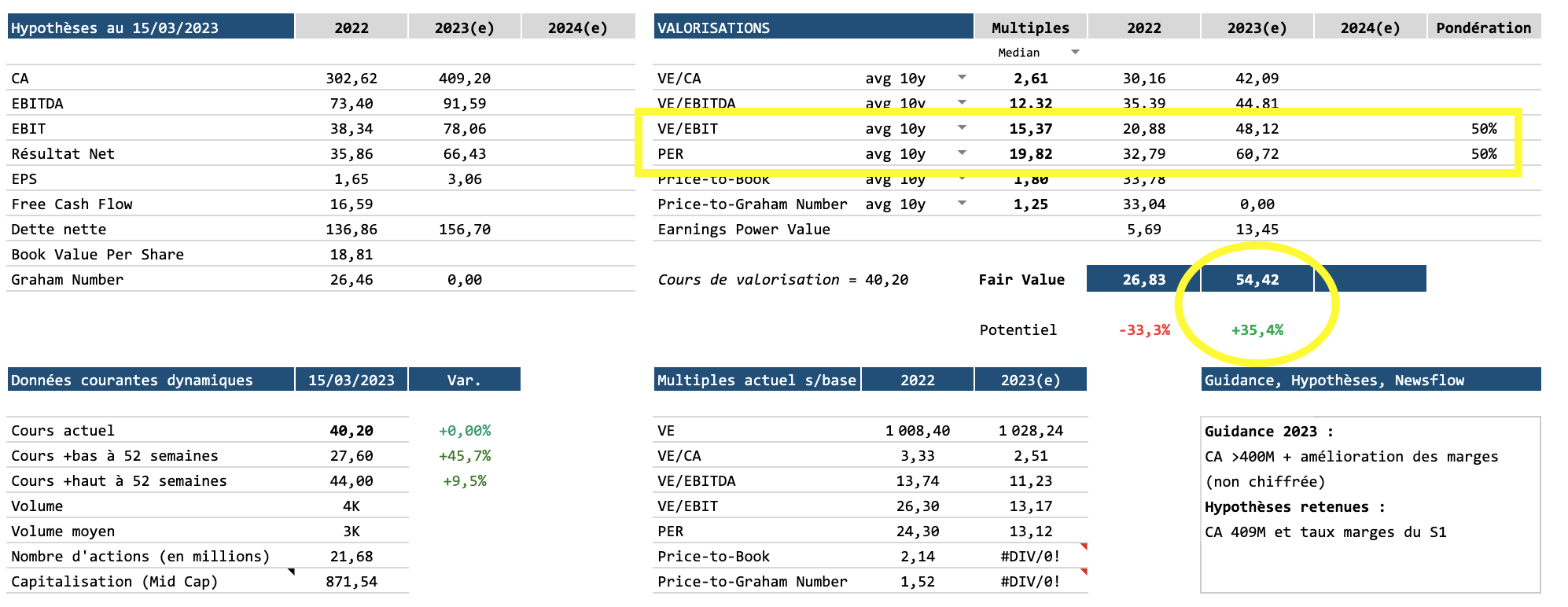Click the Price-to-Book 2023(e) #DIV/0! cell
The width and height of the screenshot is (1568, 607).
(x=1030, y=556)
